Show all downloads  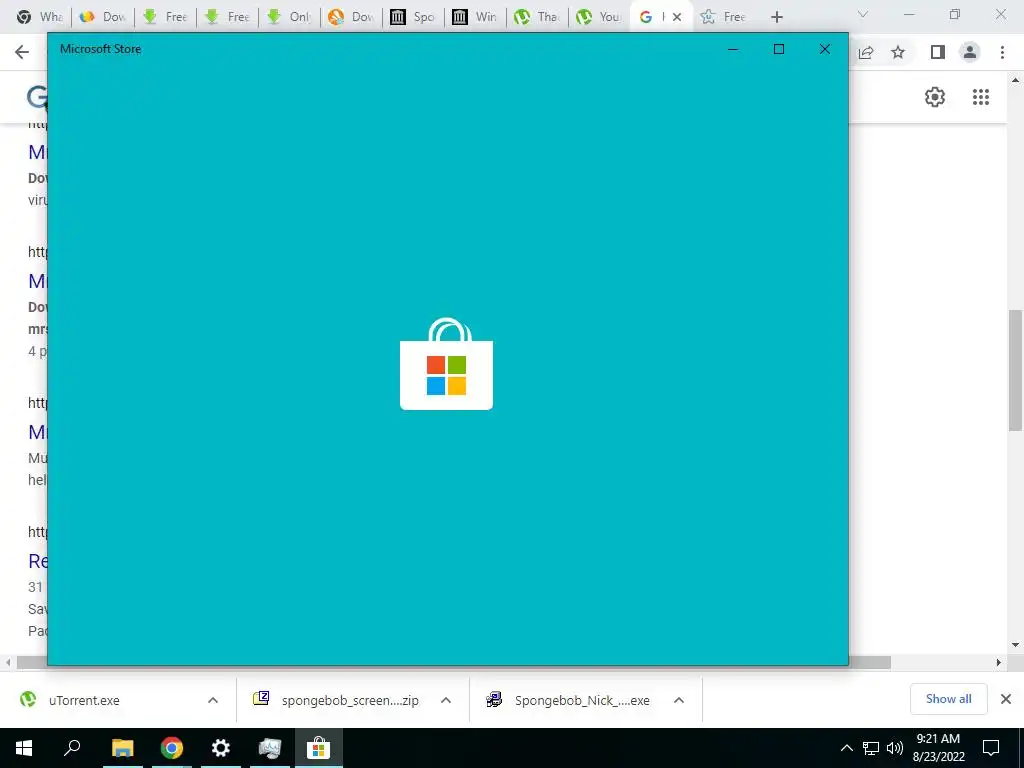[x=948, y=699]
